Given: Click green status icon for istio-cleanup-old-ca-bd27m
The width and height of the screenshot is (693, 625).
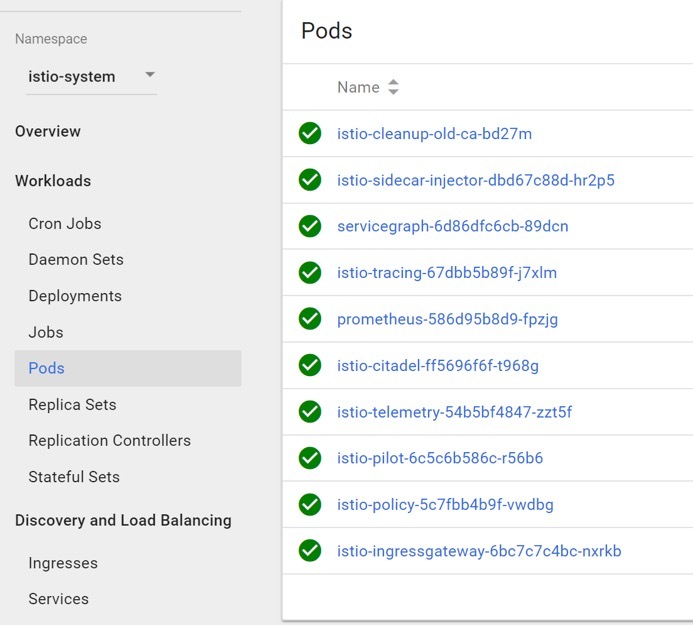Looking at the screenshot, I should coord(310,133).
